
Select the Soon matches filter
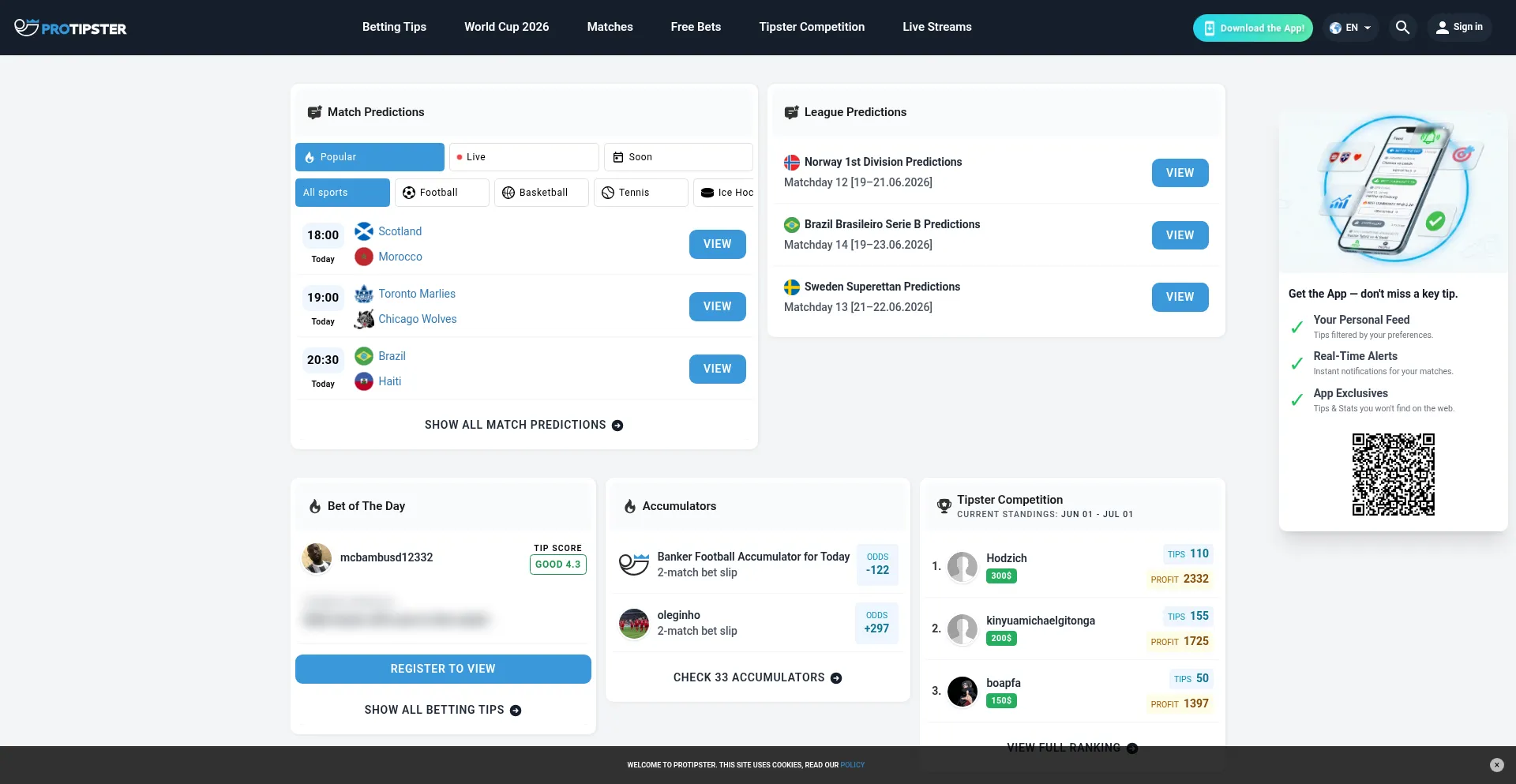click(678, 157)
